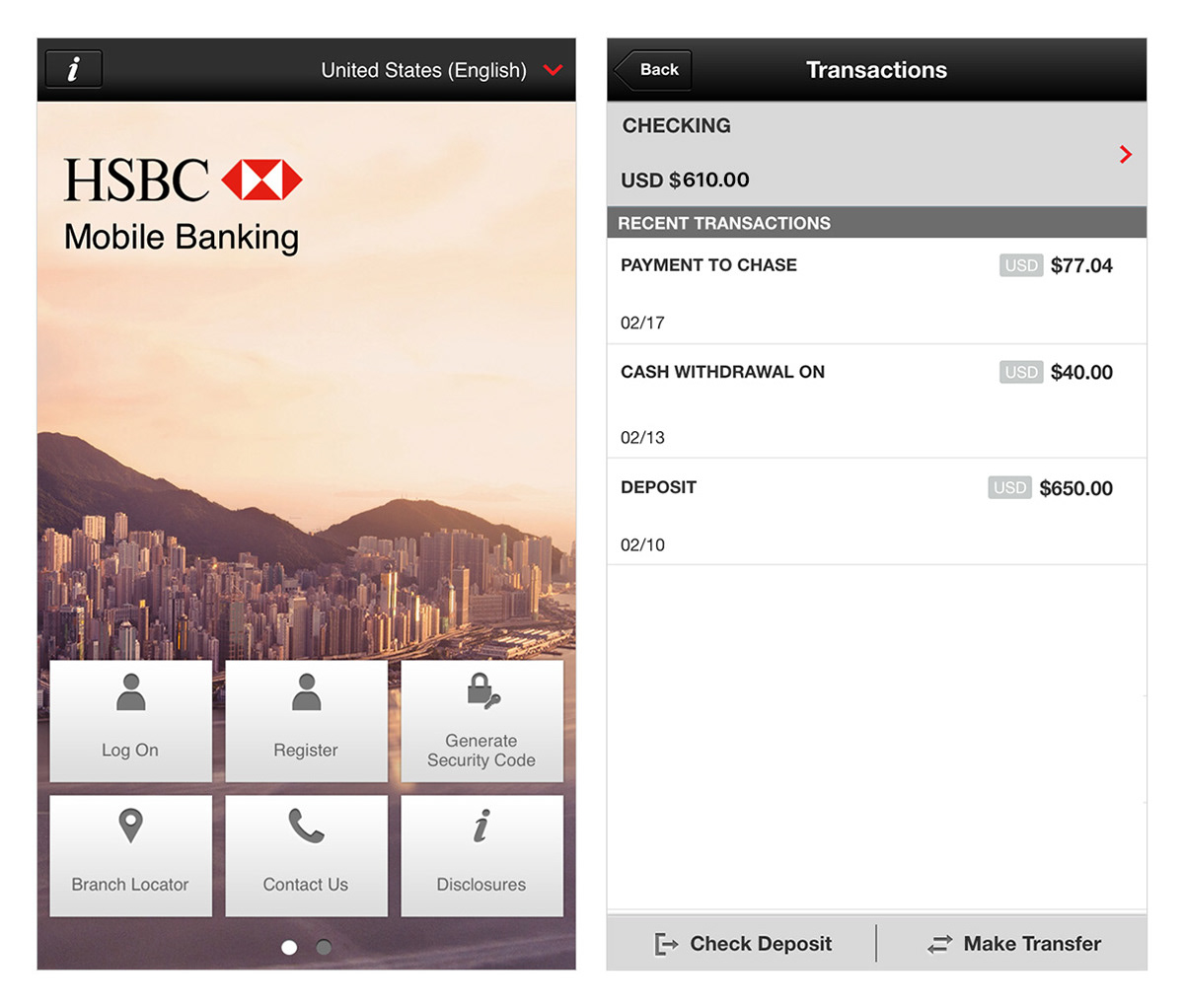Screen dimensions: 1184x1008
Task: Go Back from Transactions screen
Action: (653, 70)
